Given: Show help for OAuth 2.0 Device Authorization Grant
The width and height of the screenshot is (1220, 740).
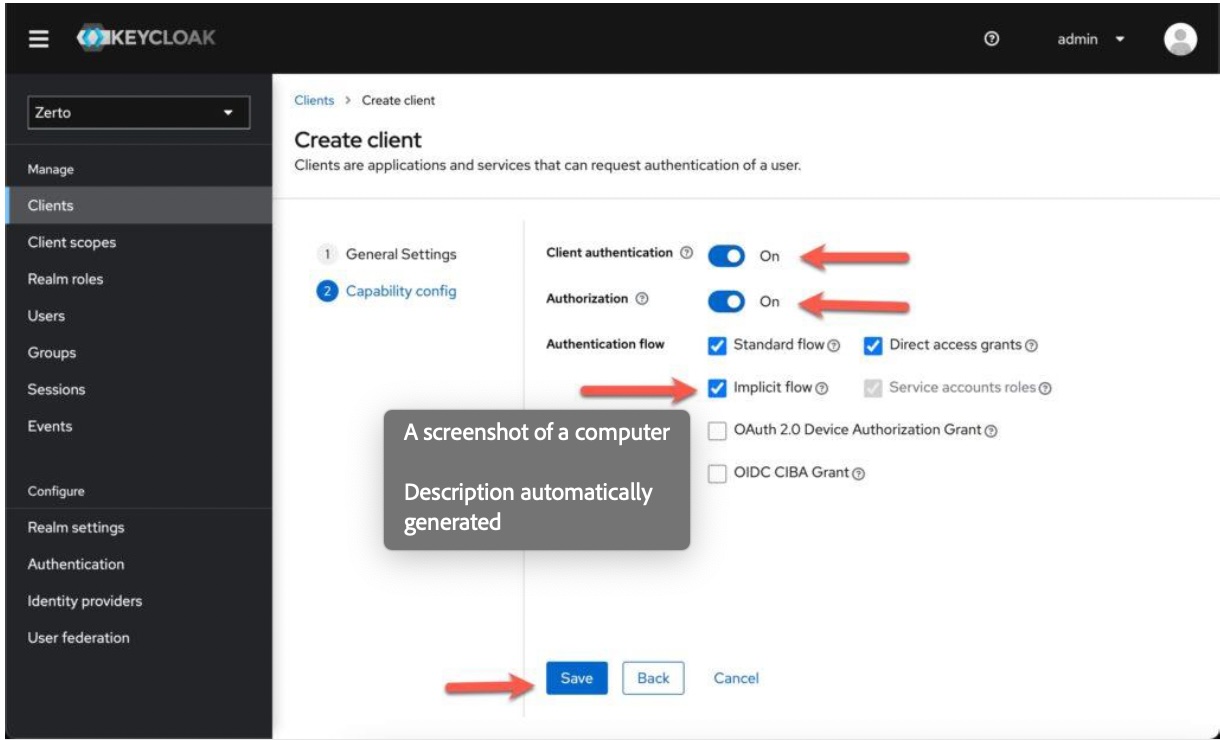Looking at the screenshot, I should tap(991, 432).
